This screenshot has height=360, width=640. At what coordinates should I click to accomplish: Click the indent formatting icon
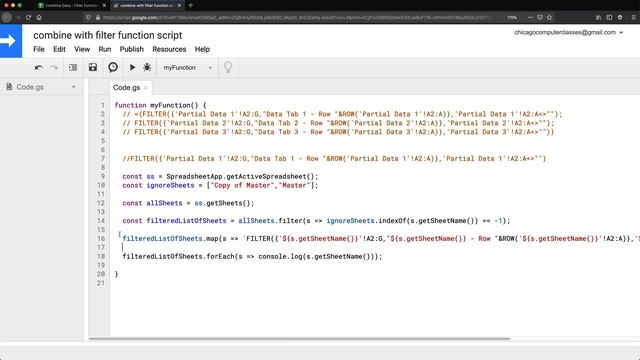pos(73,68)
